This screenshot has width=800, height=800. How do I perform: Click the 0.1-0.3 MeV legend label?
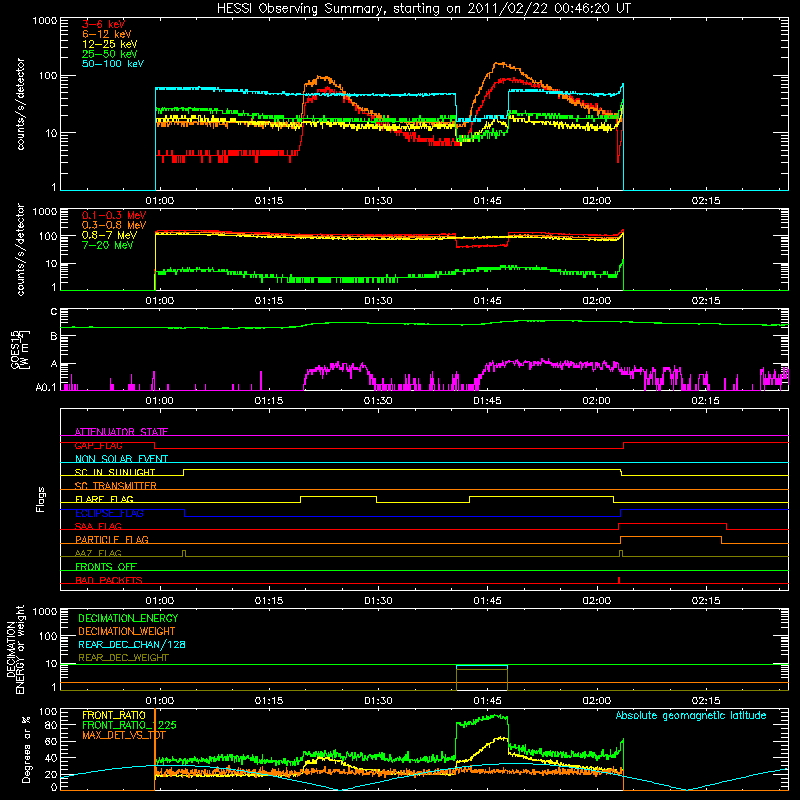(114, 215)
